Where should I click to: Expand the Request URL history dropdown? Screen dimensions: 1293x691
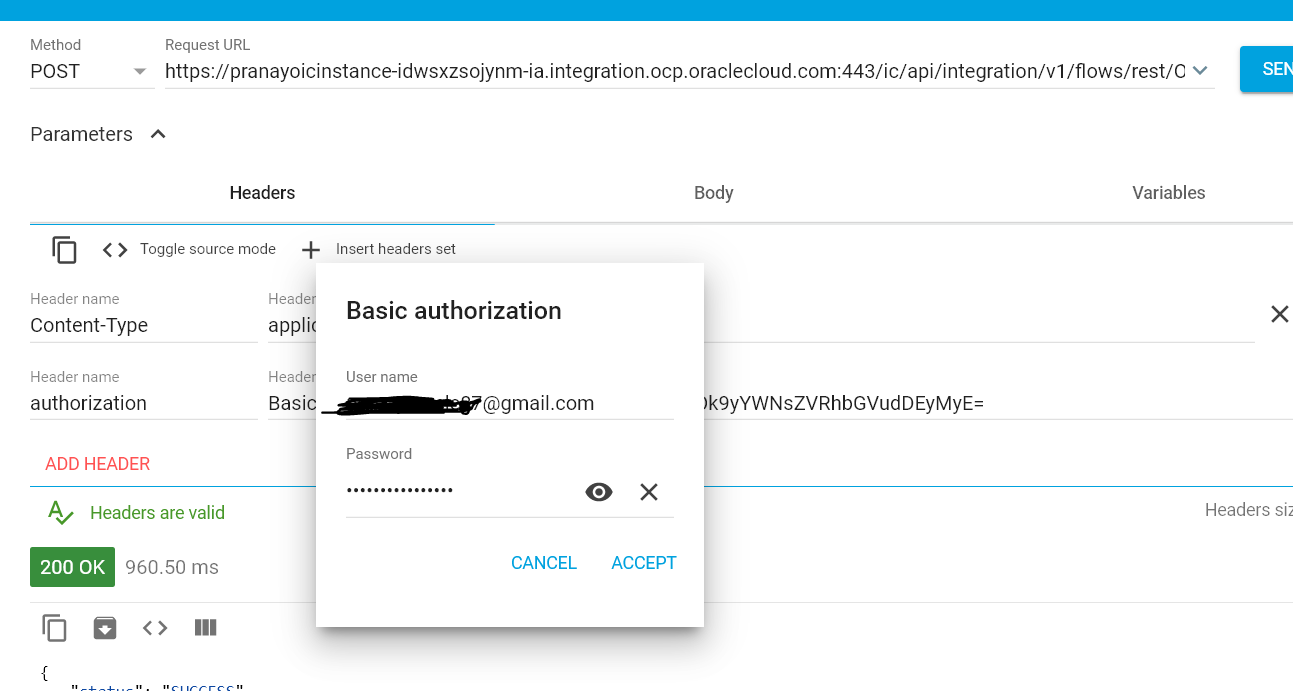[1199, 69]
